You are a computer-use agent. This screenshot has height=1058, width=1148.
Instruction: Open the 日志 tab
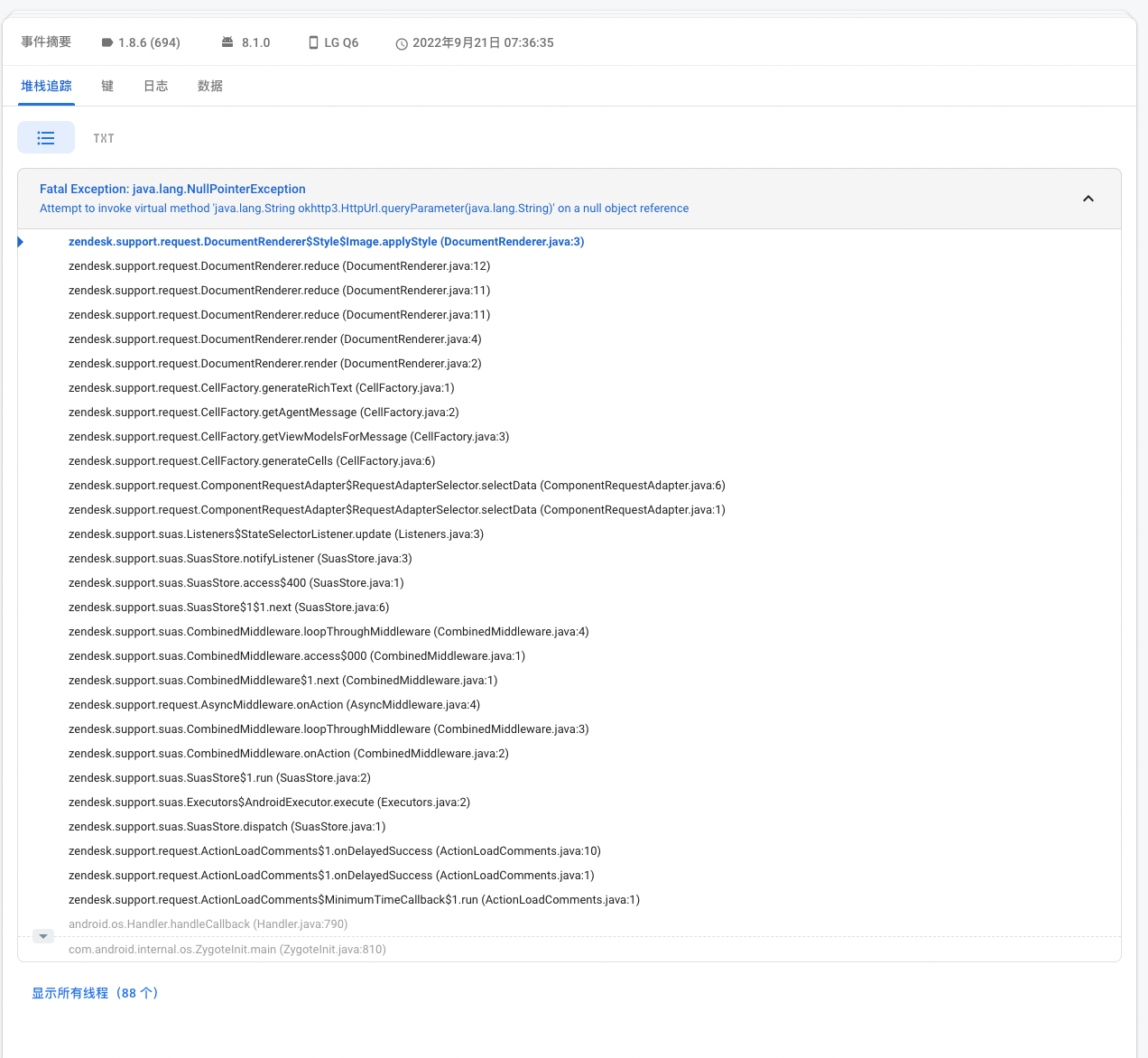[156, 86]
